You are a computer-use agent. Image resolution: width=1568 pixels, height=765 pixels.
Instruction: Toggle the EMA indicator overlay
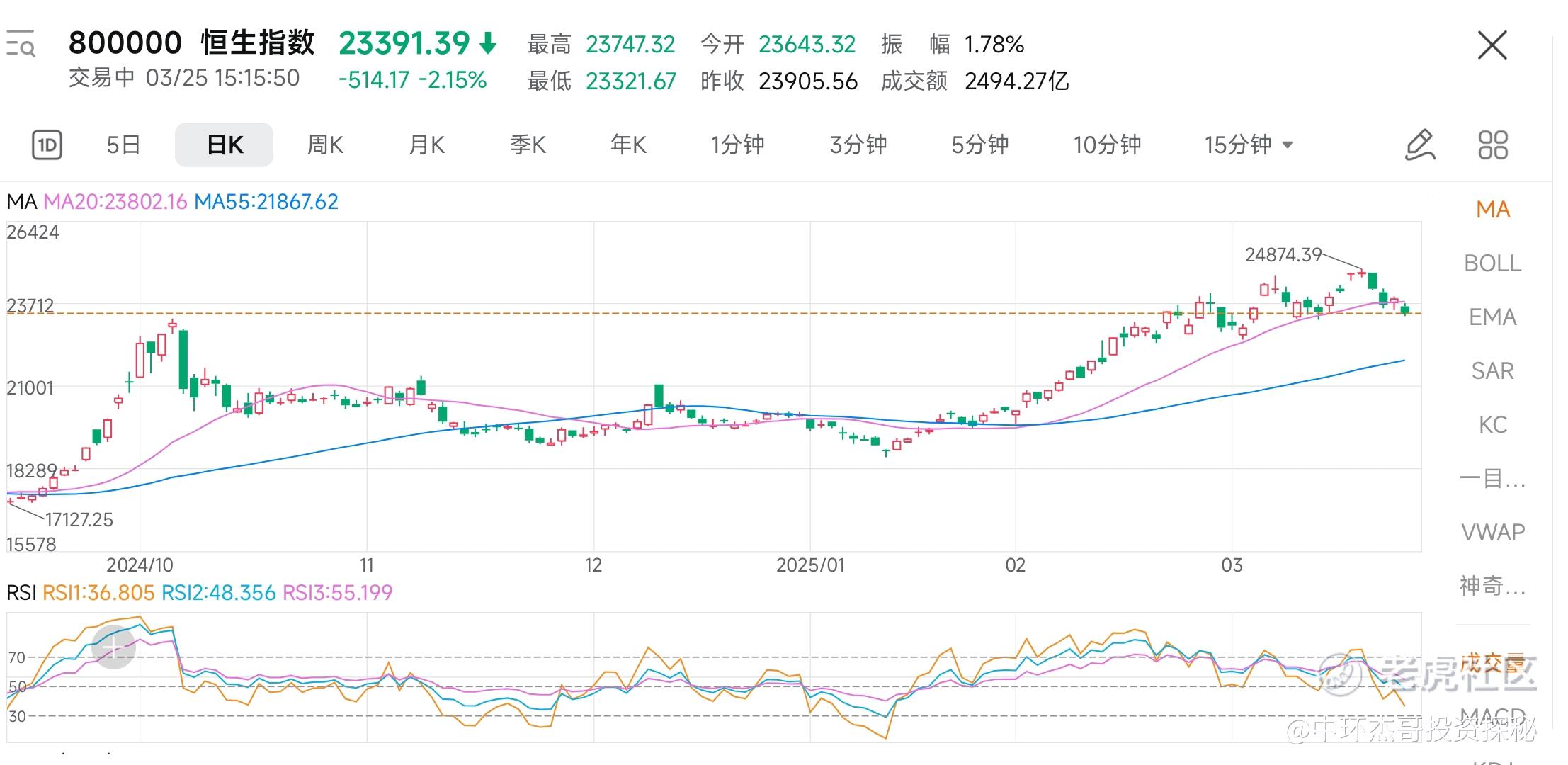pos(1492,317)
